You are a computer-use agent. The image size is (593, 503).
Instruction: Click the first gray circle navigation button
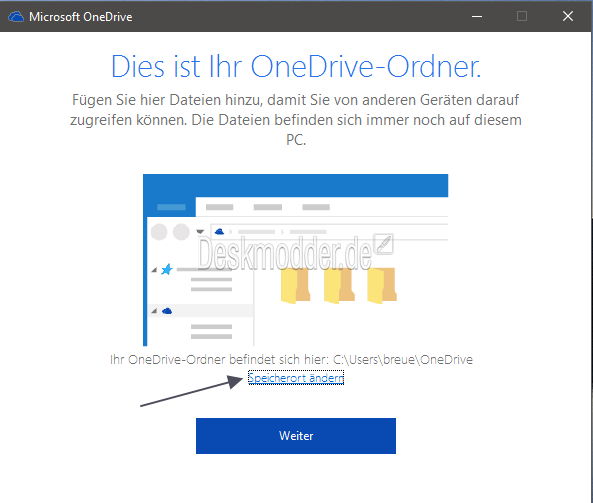(x=159, y=231)
